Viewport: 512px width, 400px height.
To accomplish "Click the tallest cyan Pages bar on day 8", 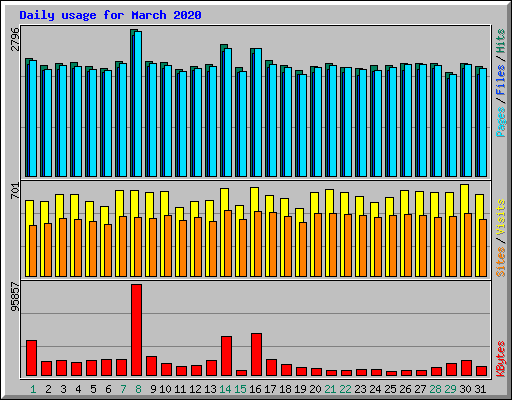I will [x=138, y=104].
